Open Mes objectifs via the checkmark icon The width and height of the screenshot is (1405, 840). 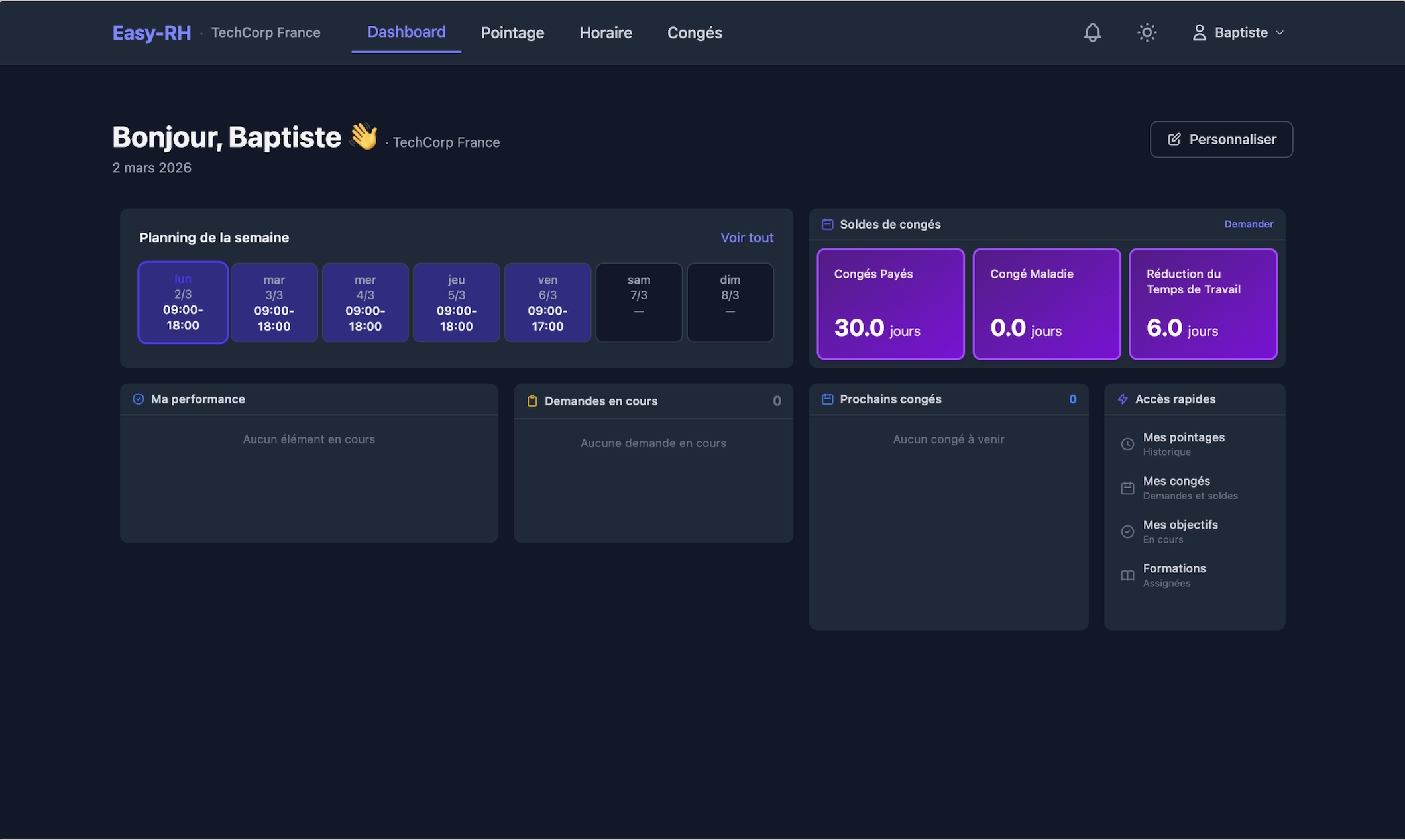point(1127,531)
